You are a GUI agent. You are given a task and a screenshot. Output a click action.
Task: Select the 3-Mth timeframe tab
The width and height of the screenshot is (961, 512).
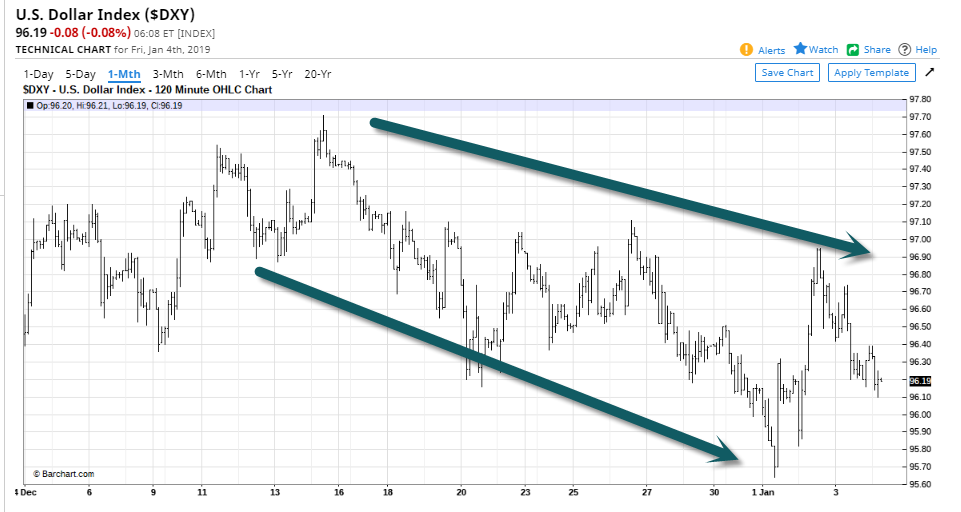coord(168,74)
